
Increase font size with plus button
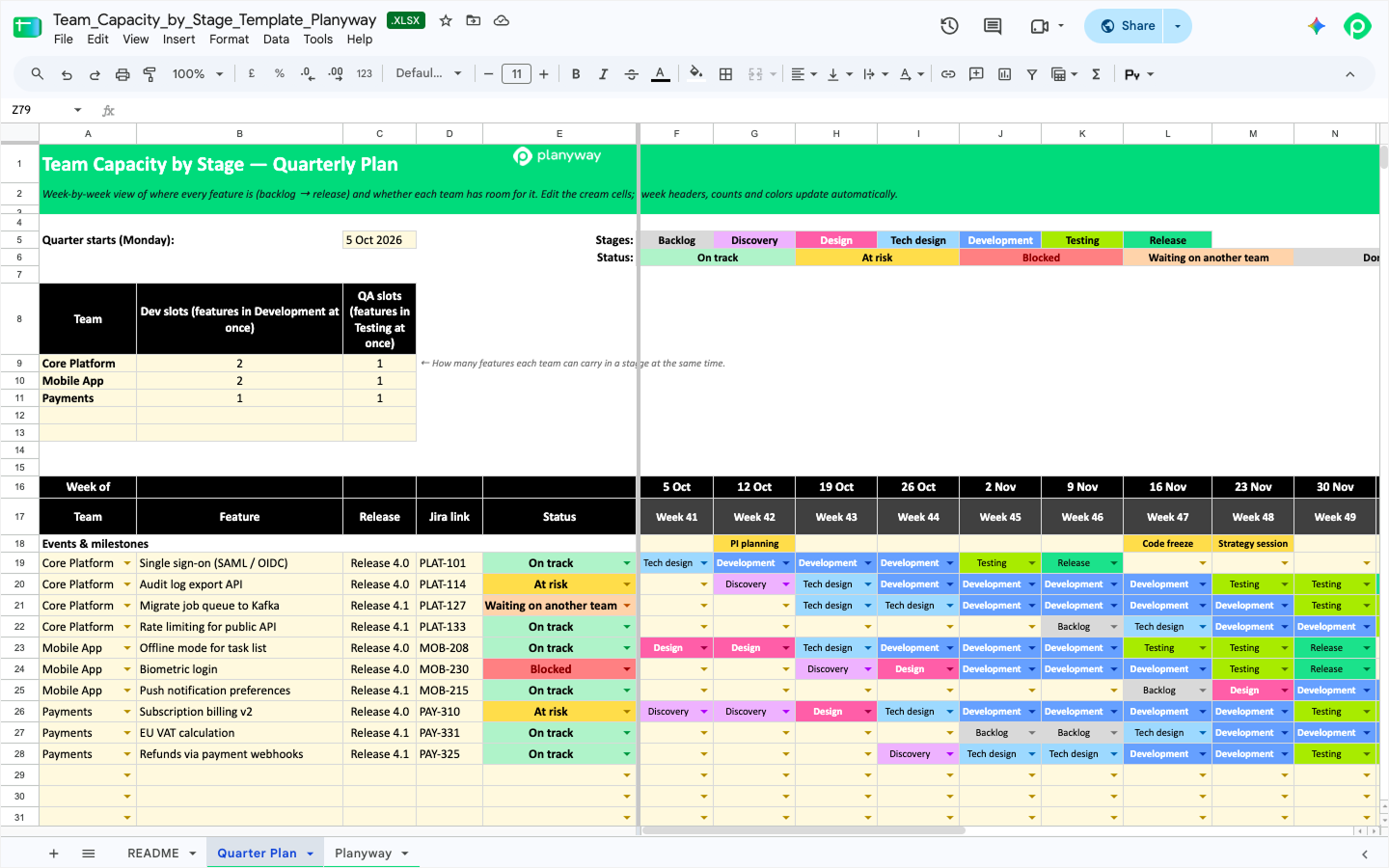coord(544,74)
